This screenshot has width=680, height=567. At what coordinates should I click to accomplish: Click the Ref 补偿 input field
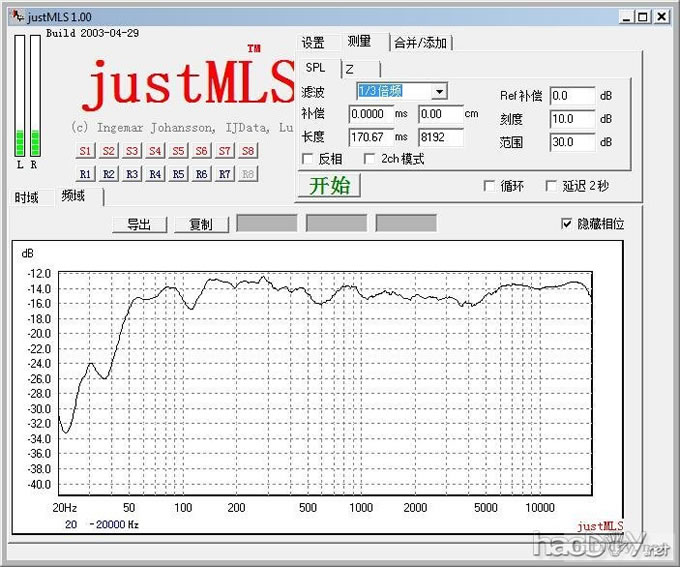click(x=571, y=96)
